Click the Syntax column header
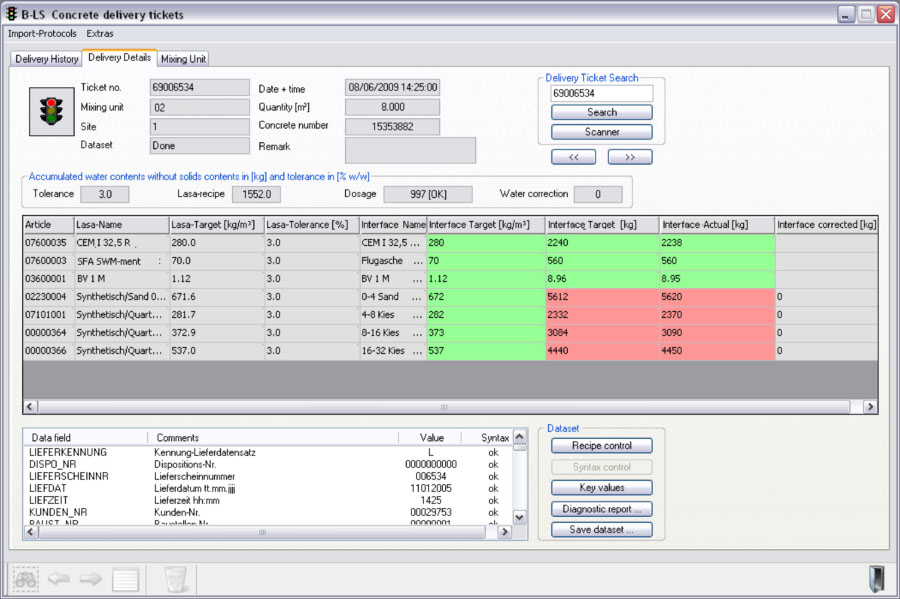 [x=486, y=438]
